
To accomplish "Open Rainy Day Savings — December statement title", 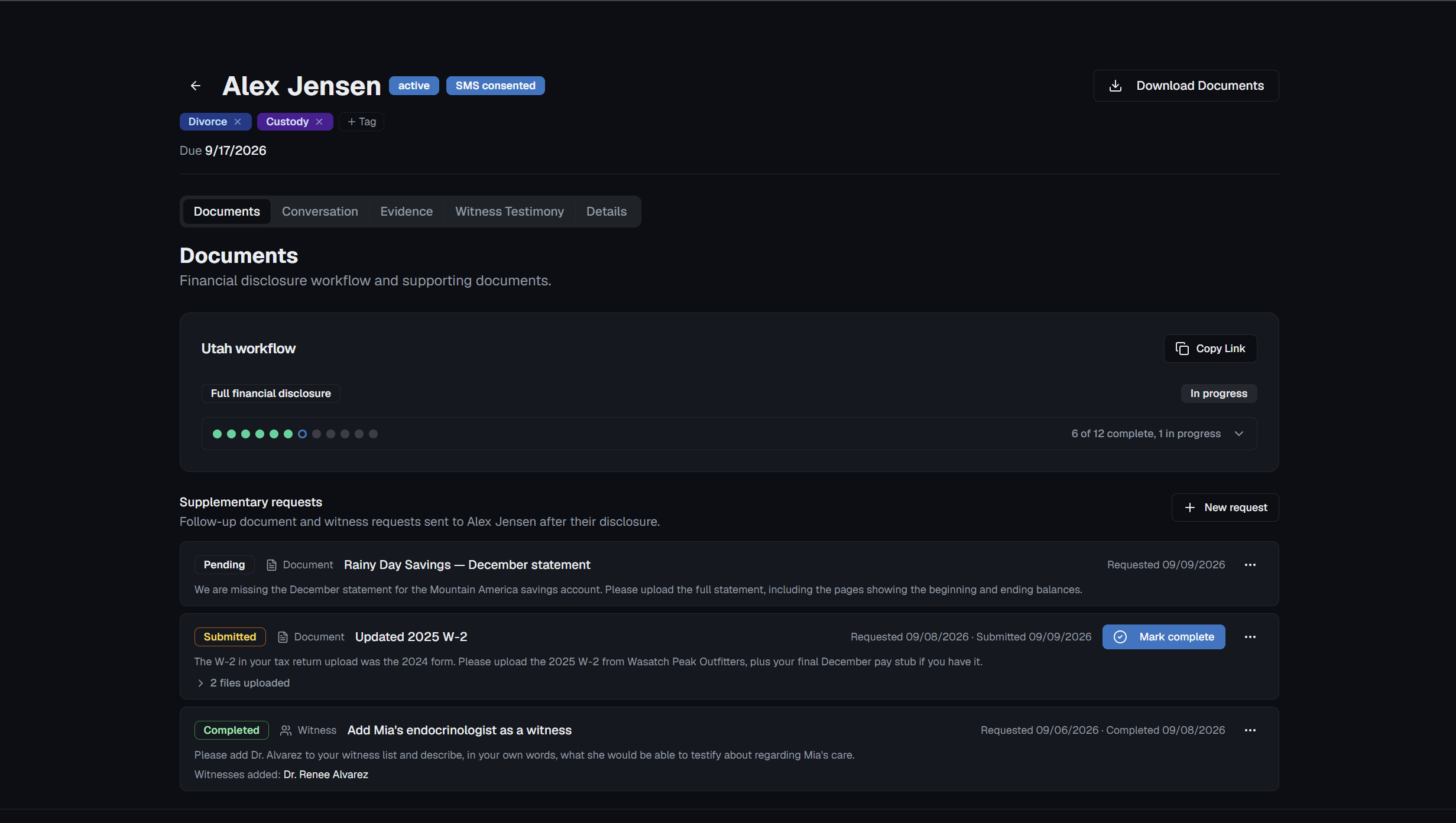I will pyautogui.click(x=467, y=565).
